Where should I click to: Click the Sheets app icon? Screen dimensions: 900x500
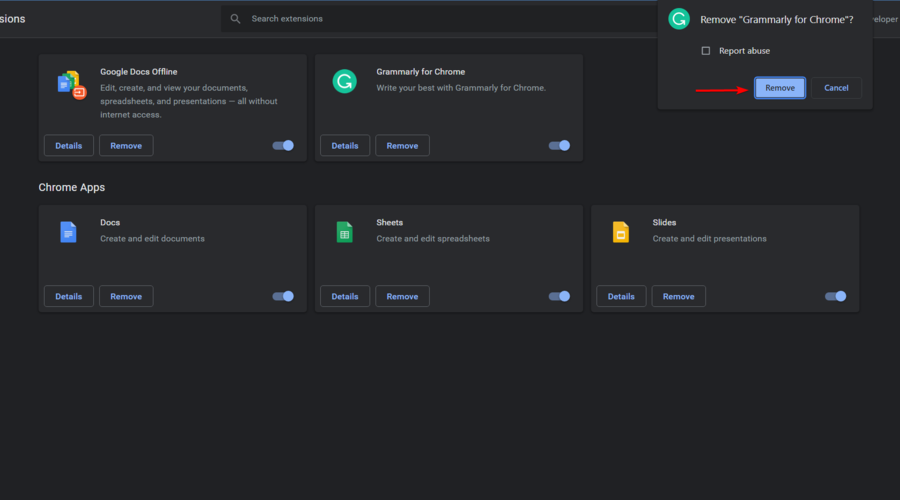tap(344, 232)
